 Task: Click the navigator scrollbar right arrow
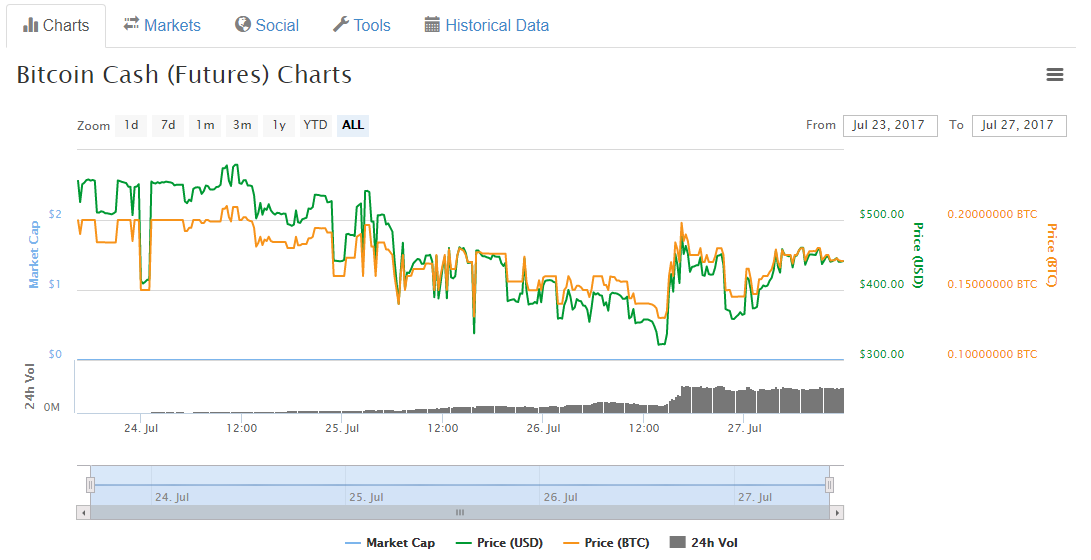pos(837,513)
